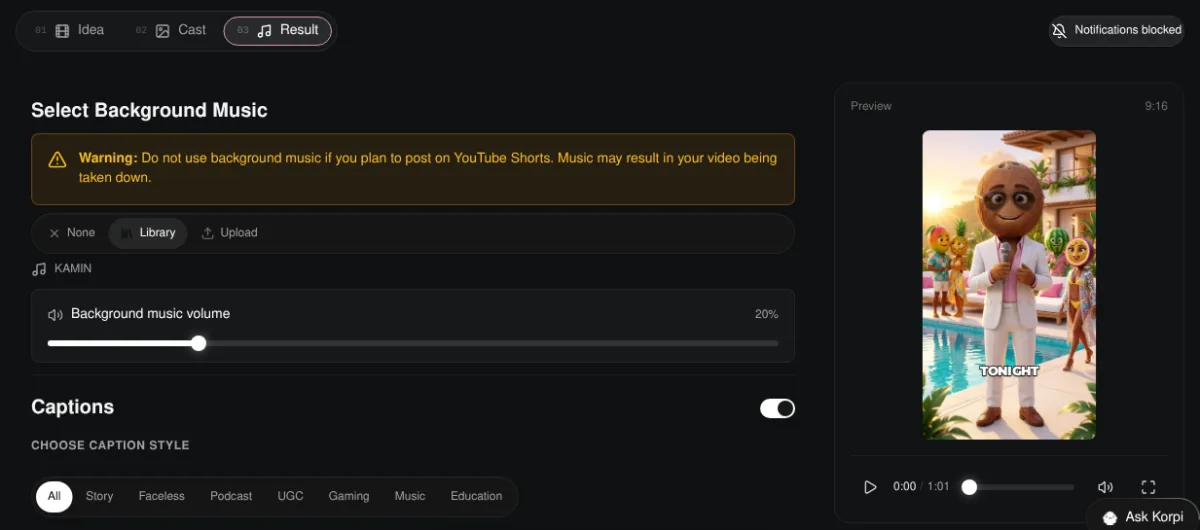This screenshot has width=1200, height=530.
Task: Filter caption styles by Podcast
Action: [231, 496]
